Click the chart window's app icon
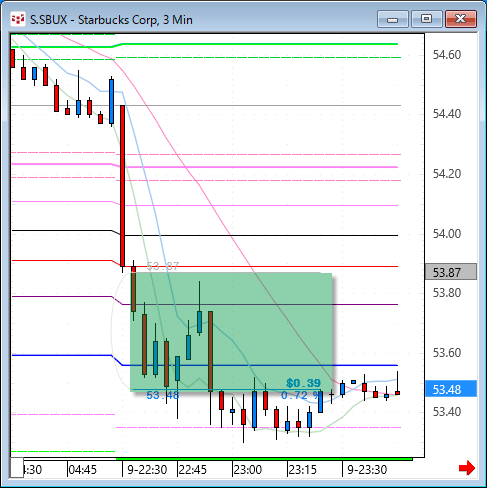The width and height of the screenshot is (487, 488). (18, 19)
